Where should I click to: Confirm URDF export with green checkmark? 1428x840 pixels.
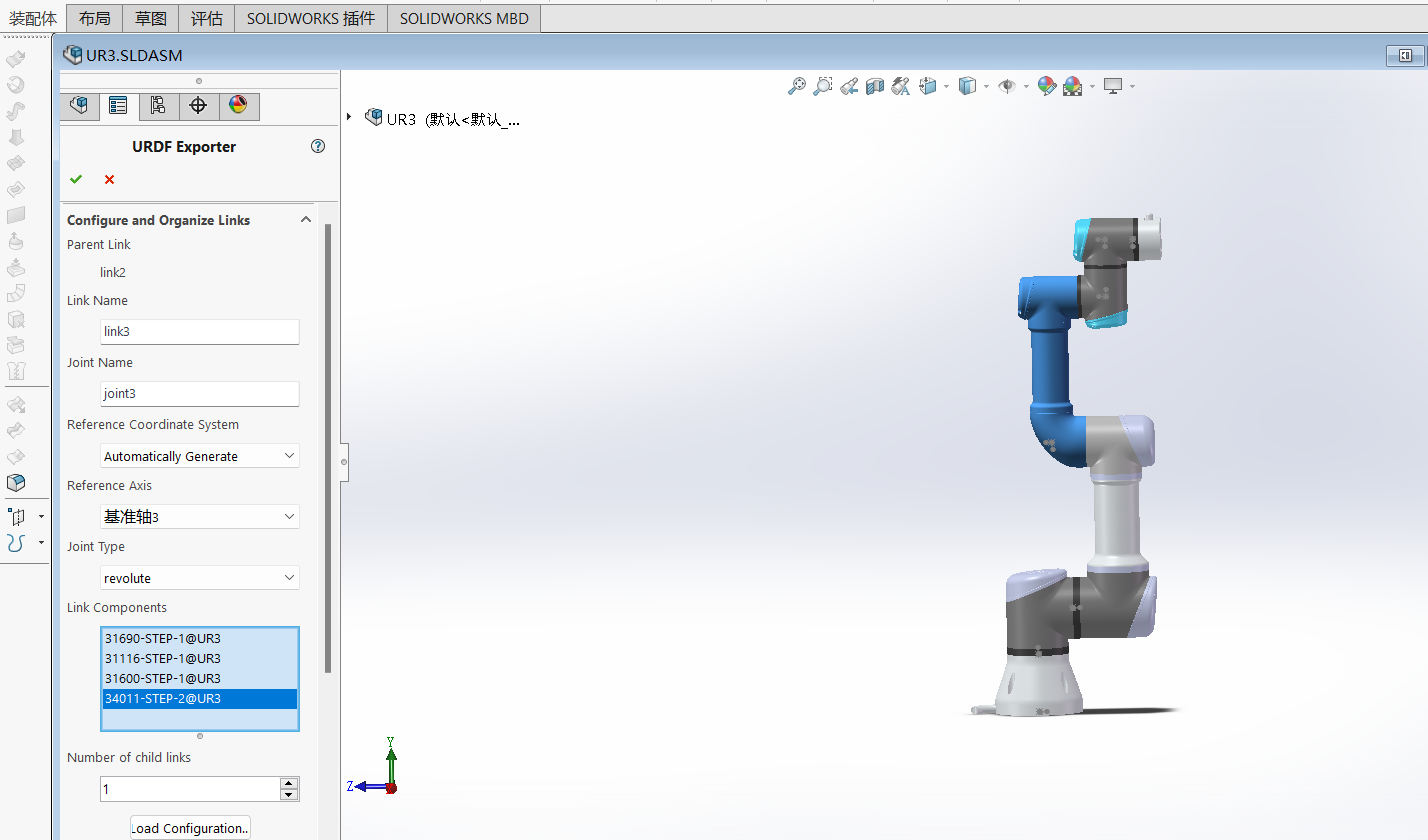click(76, 179)
